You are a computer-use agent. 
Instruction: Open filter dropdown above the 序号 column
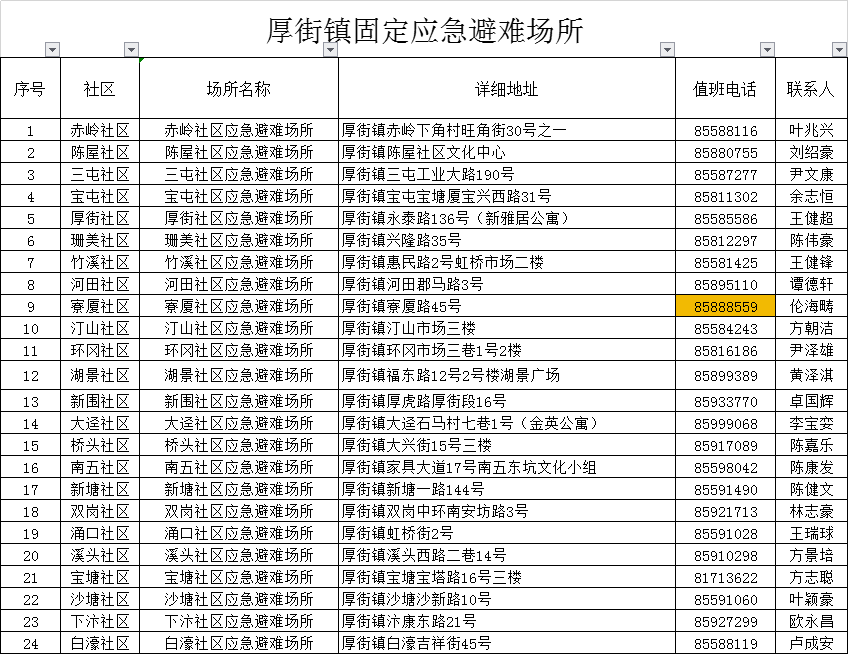click(x=51, y=50)
